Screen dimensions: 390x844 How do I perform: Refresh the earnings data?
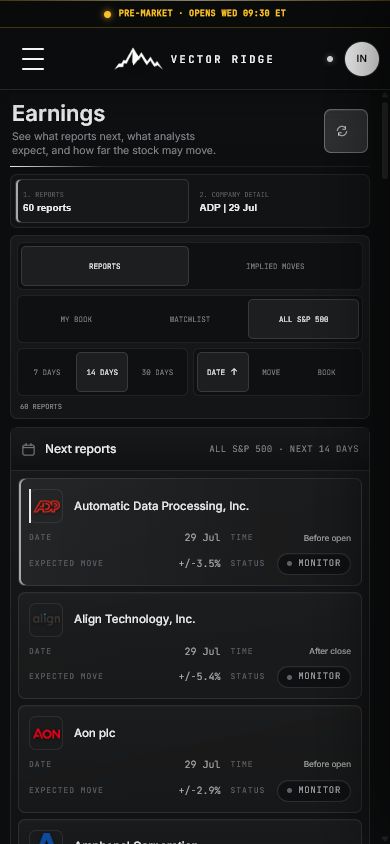click(346, 131)
